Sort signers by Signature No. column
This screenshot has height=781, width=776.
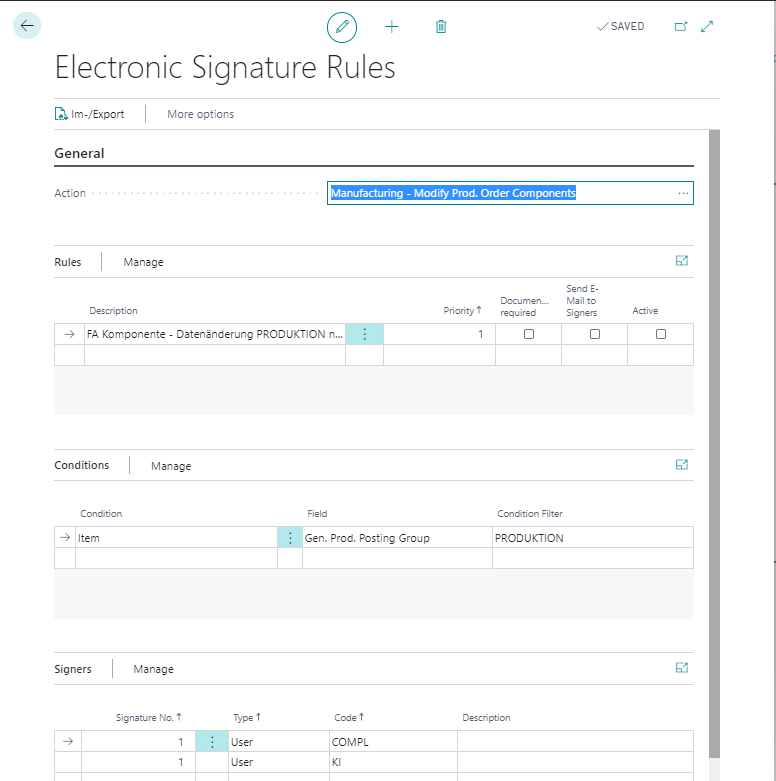[148, 718]
